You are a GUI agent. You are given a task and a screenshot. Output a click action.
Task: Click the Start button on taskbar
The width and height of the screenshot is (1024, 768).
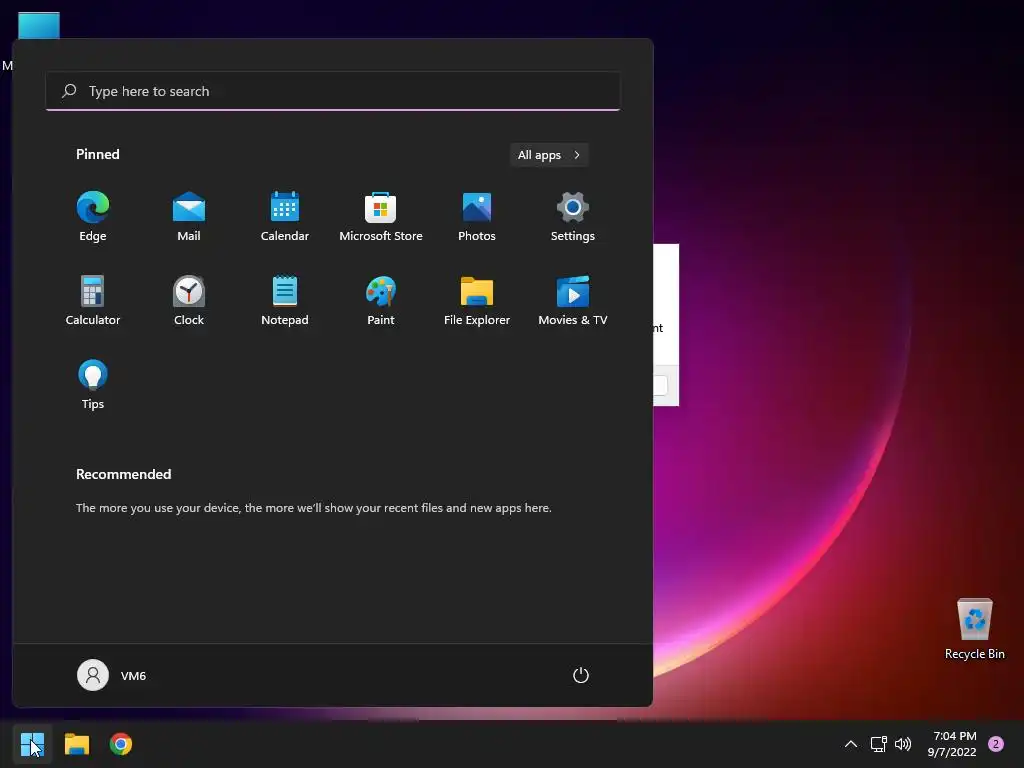pyautogui.click(x=32, y=744)
